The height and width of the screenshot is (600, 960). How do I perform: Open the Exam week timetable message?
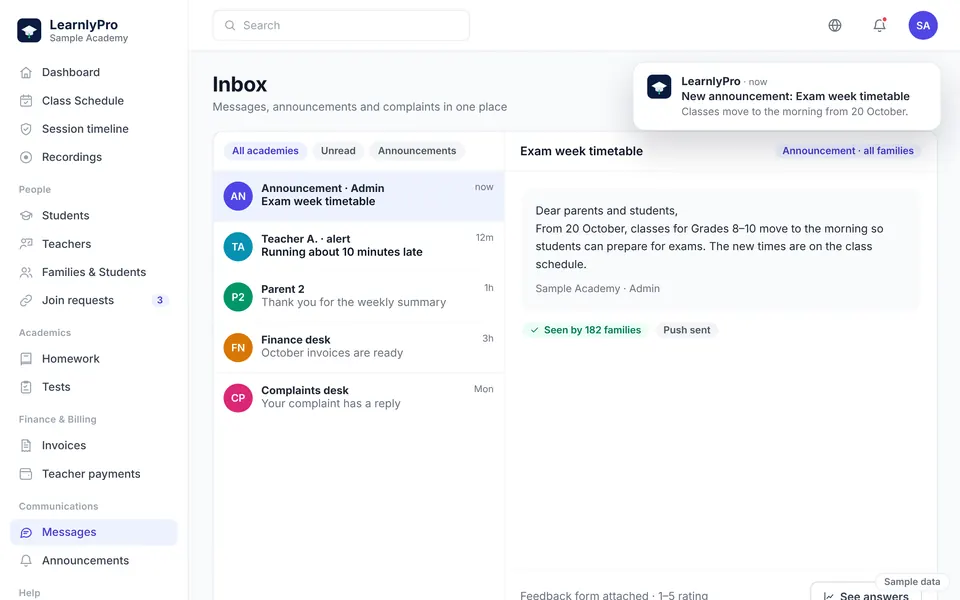click(x=359, y=196)
